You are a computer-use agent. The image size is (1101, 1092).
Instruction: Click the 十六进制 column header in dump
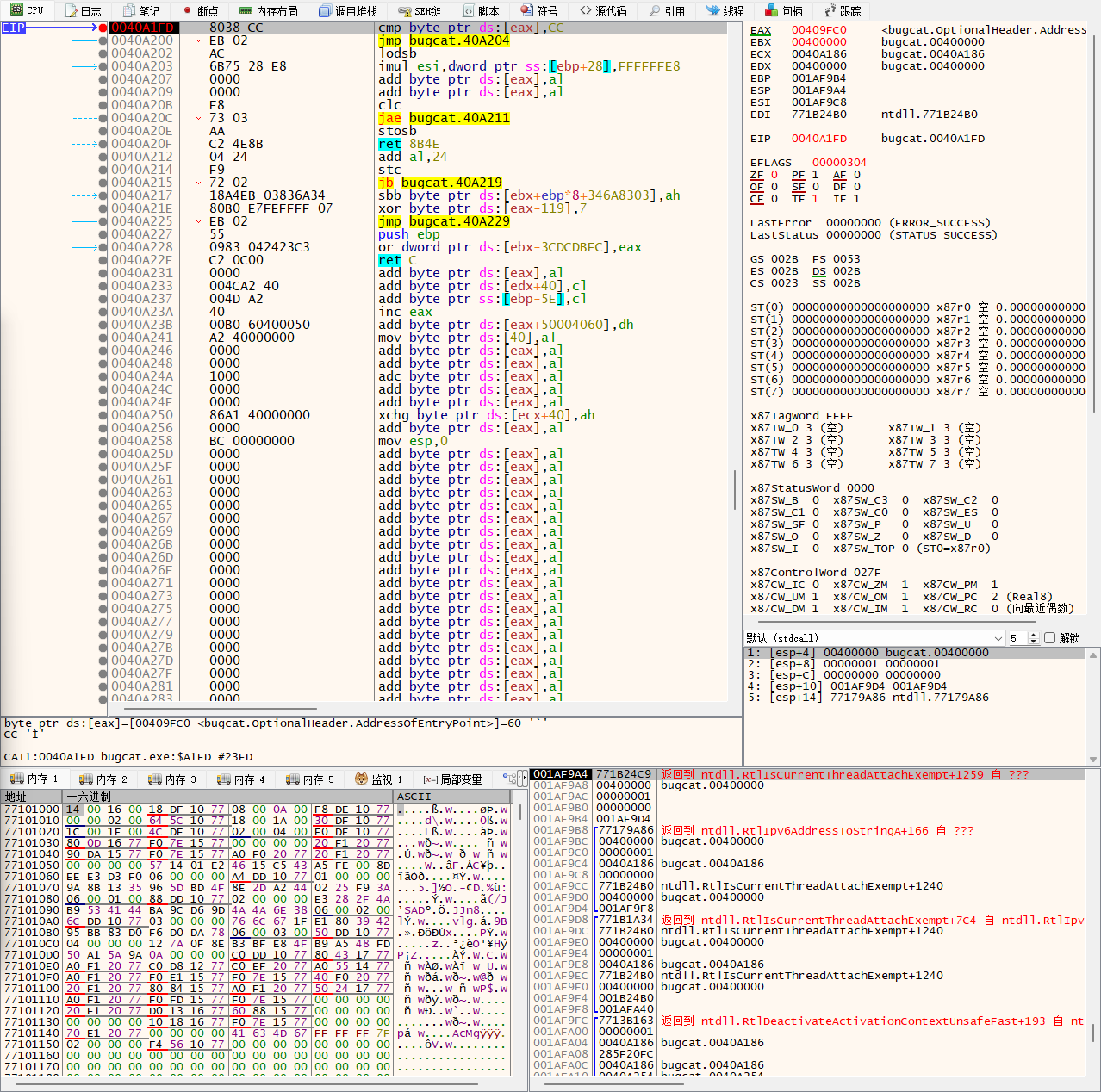coord(229,797)
